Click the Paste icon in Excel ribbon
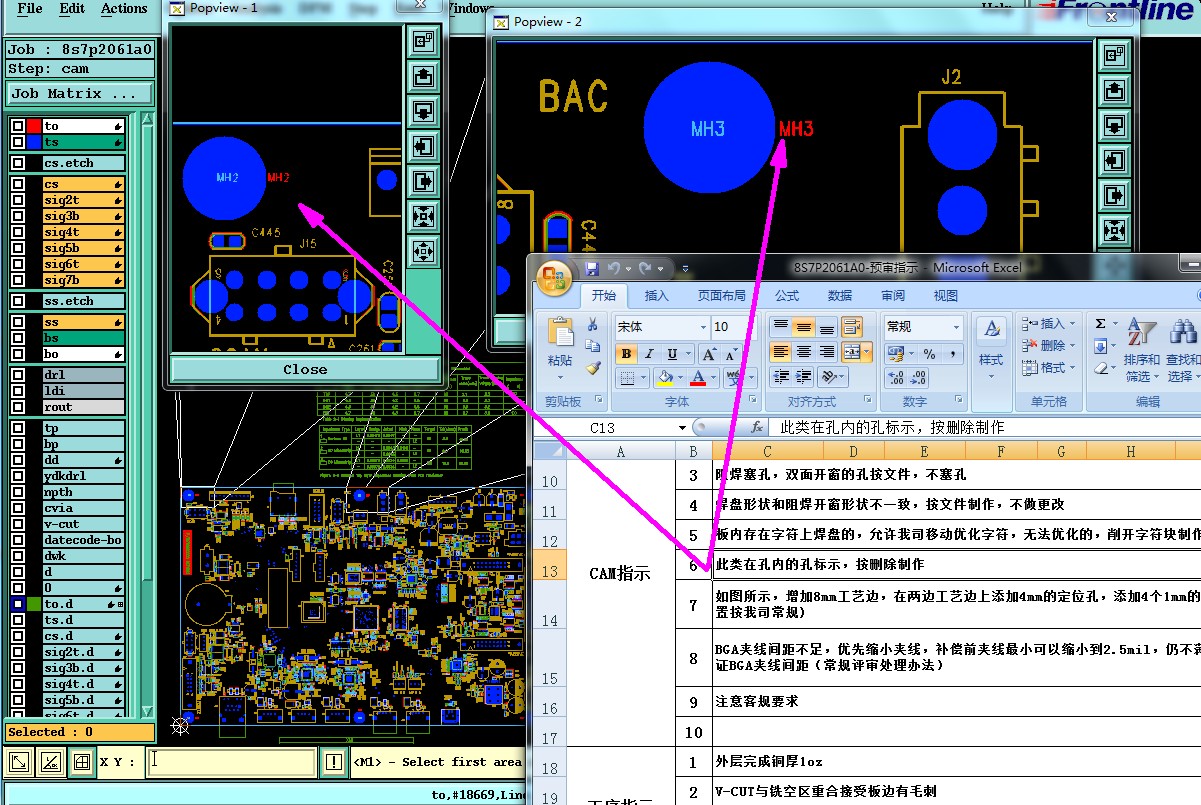 tap(560, 334)
